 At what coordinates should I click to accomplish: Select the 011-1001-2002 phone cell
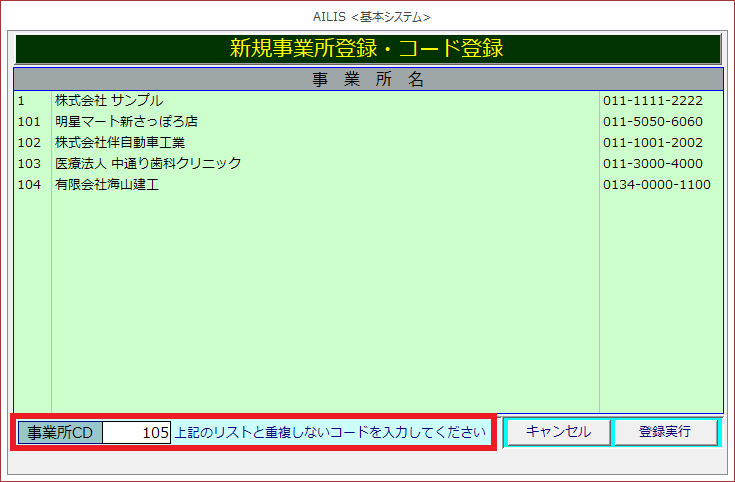coord(652,143)
